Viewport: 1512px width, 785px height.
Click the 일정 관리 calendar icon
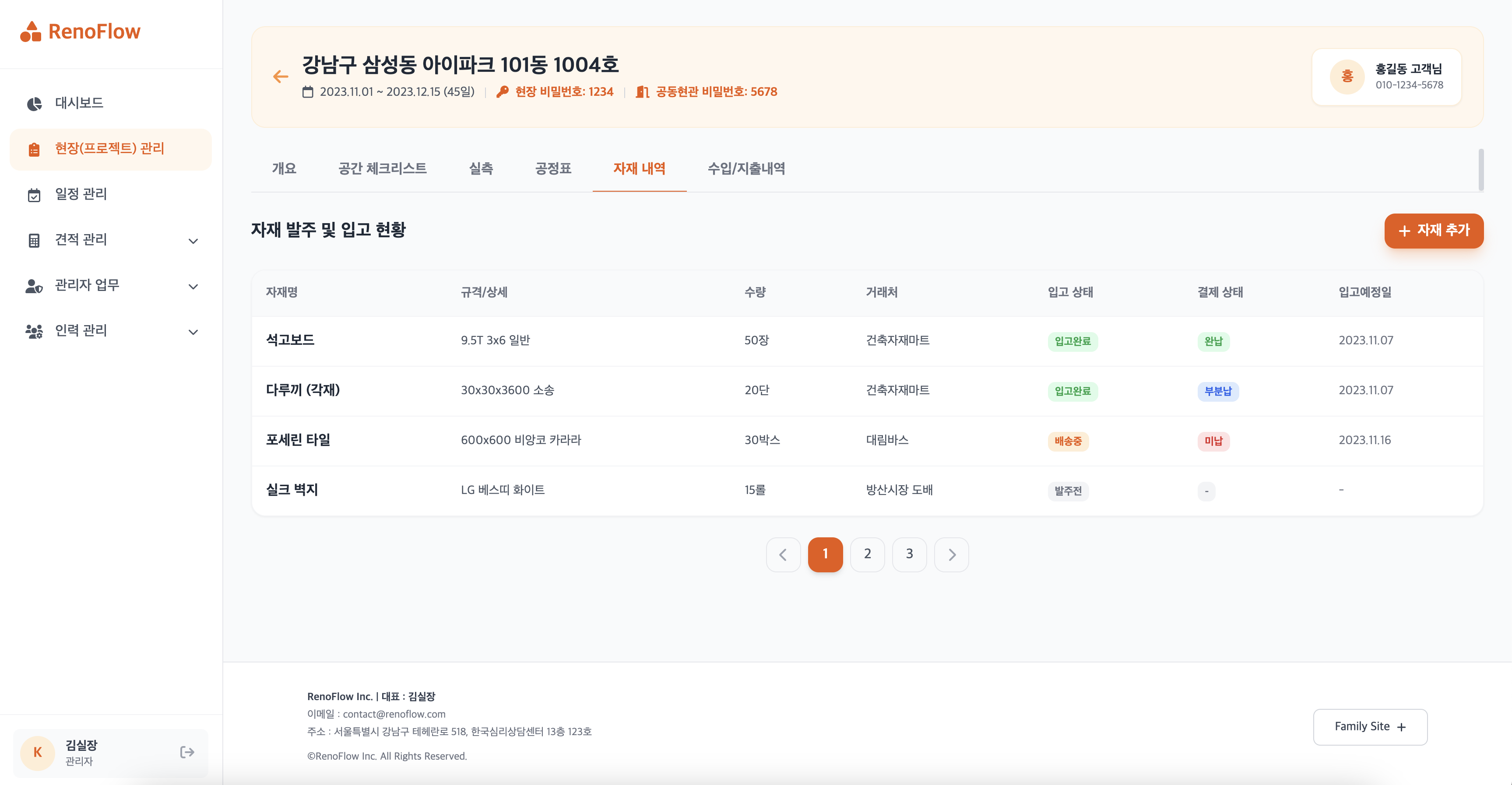tap(34, 195)
